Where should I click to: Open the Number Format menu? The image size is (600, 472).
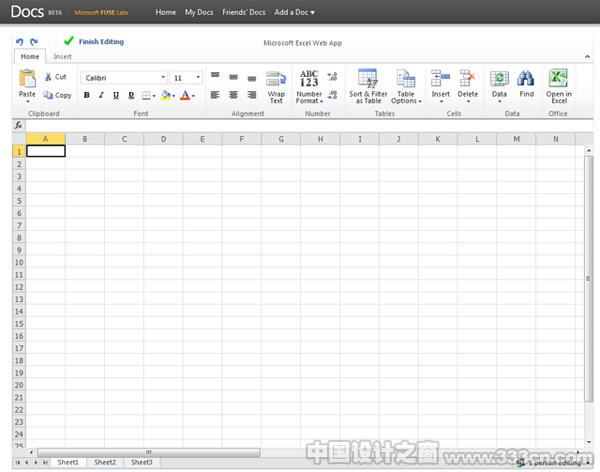(x=309, y=87)
